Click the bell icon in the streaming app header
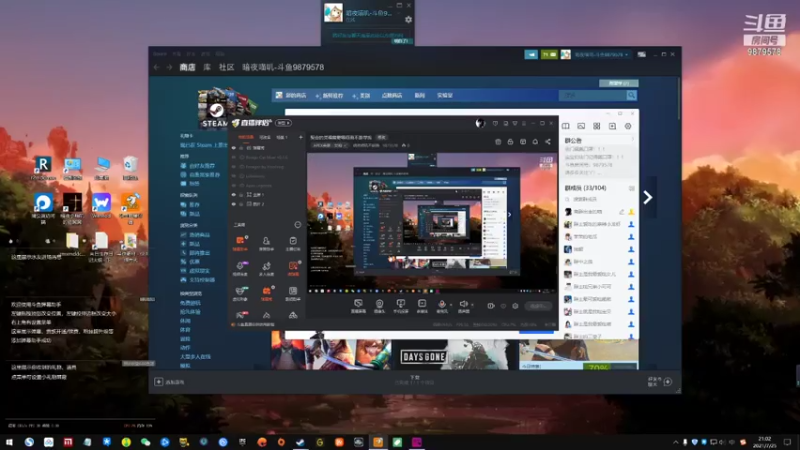800x450 pixels. [x=535, y=142]
